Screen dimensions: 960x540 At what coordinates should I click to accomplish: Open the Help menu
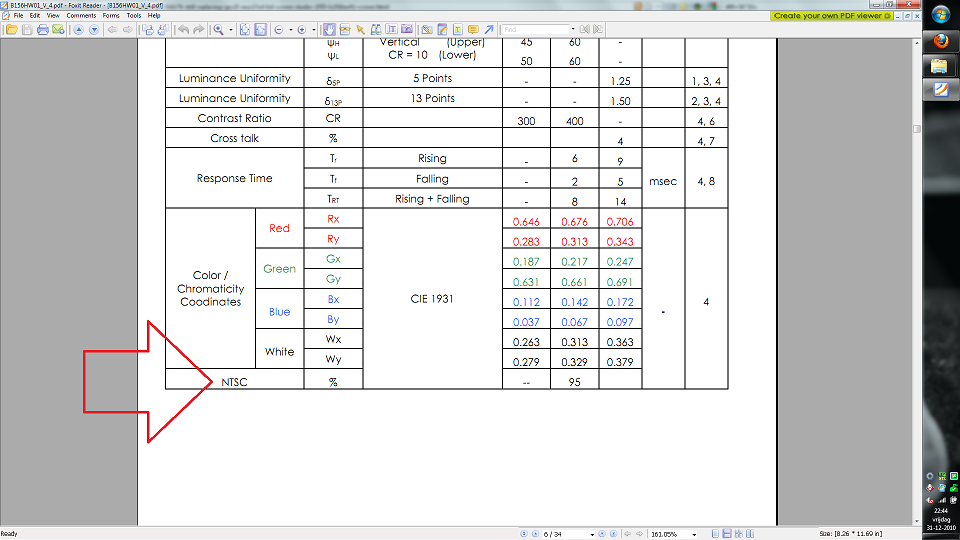154,16
